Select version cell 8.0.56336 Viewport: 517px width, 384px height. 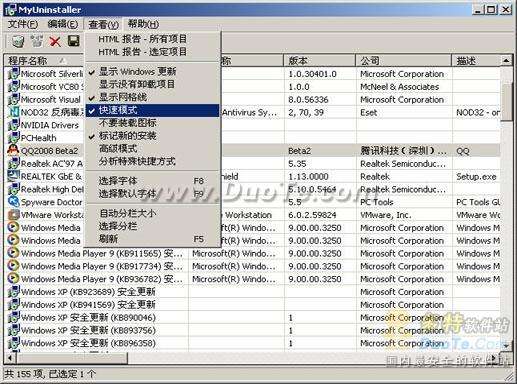click(x=320, y=99)
